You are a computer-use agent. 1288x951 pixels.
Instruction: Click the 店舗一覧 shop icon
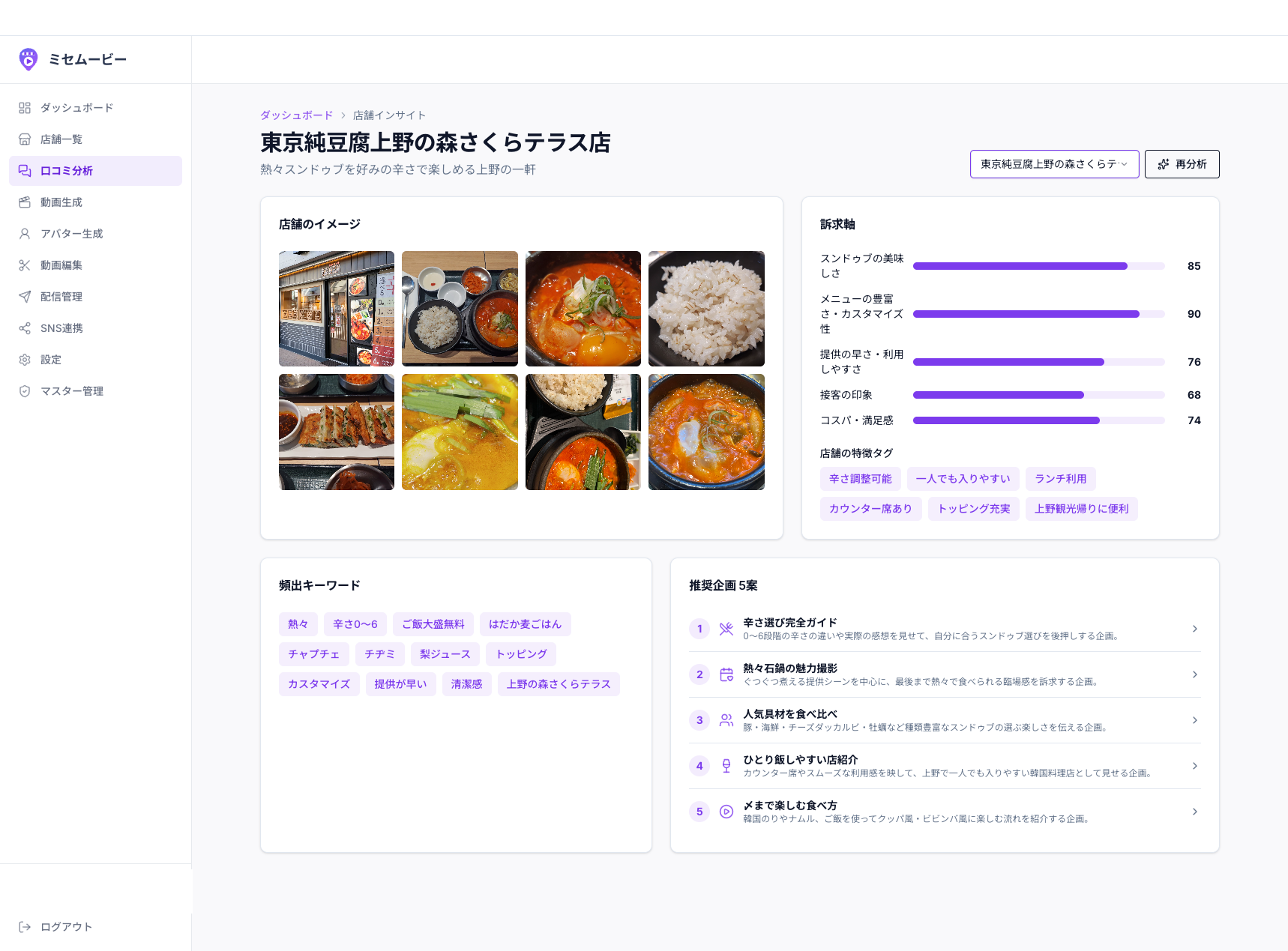[x=25, y=139]
